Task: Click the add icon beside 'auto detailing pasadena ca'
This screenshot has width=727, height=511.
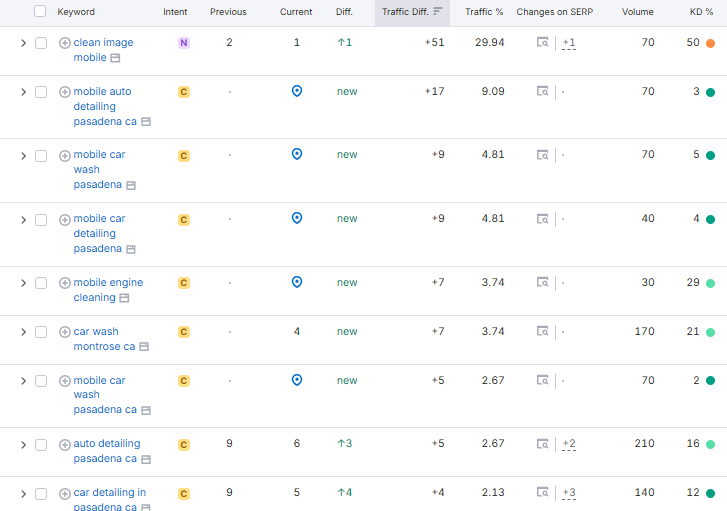Action: 65,444
